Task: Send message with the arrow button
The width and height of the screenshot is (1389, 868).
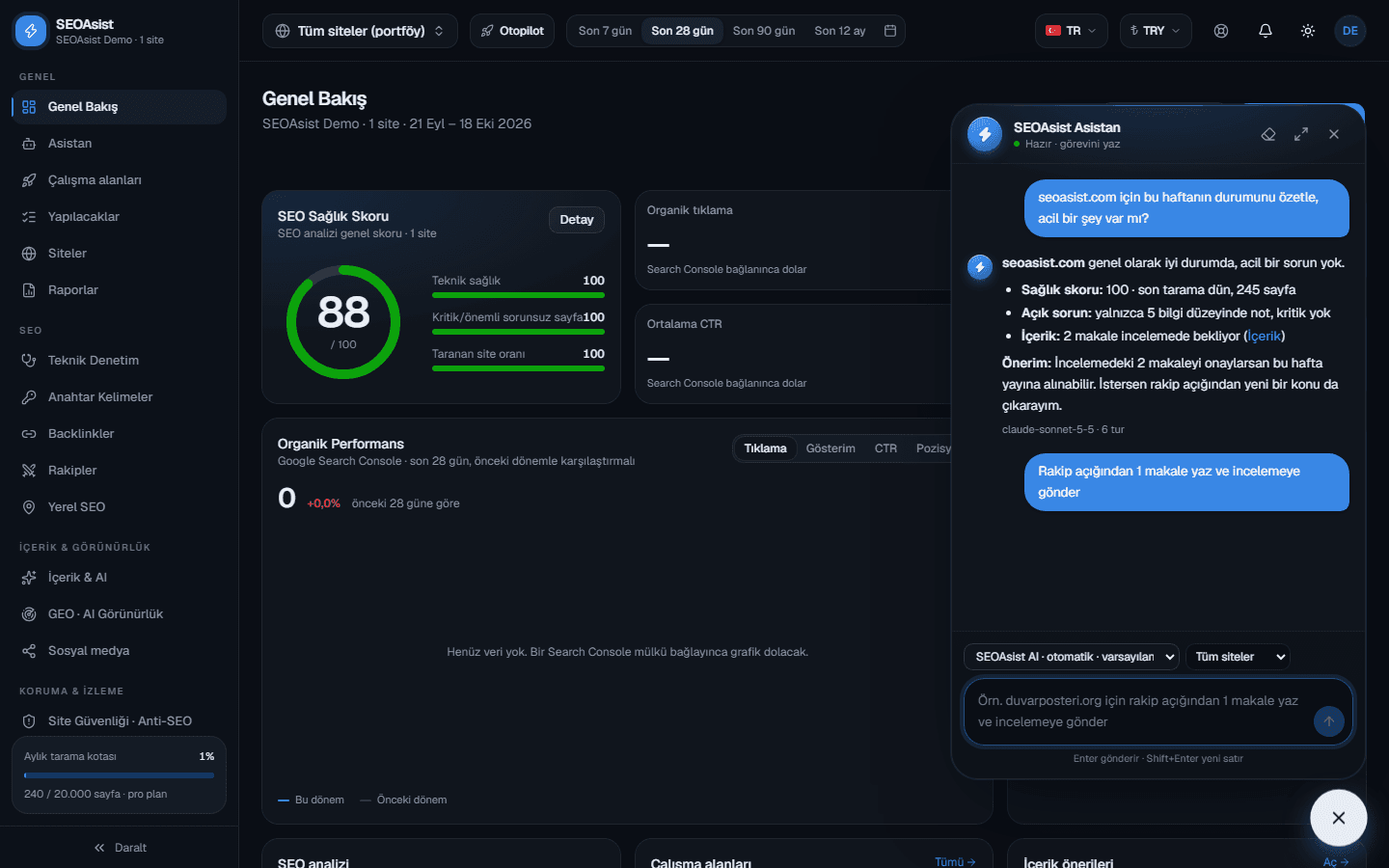Action: pos(1329,721)
